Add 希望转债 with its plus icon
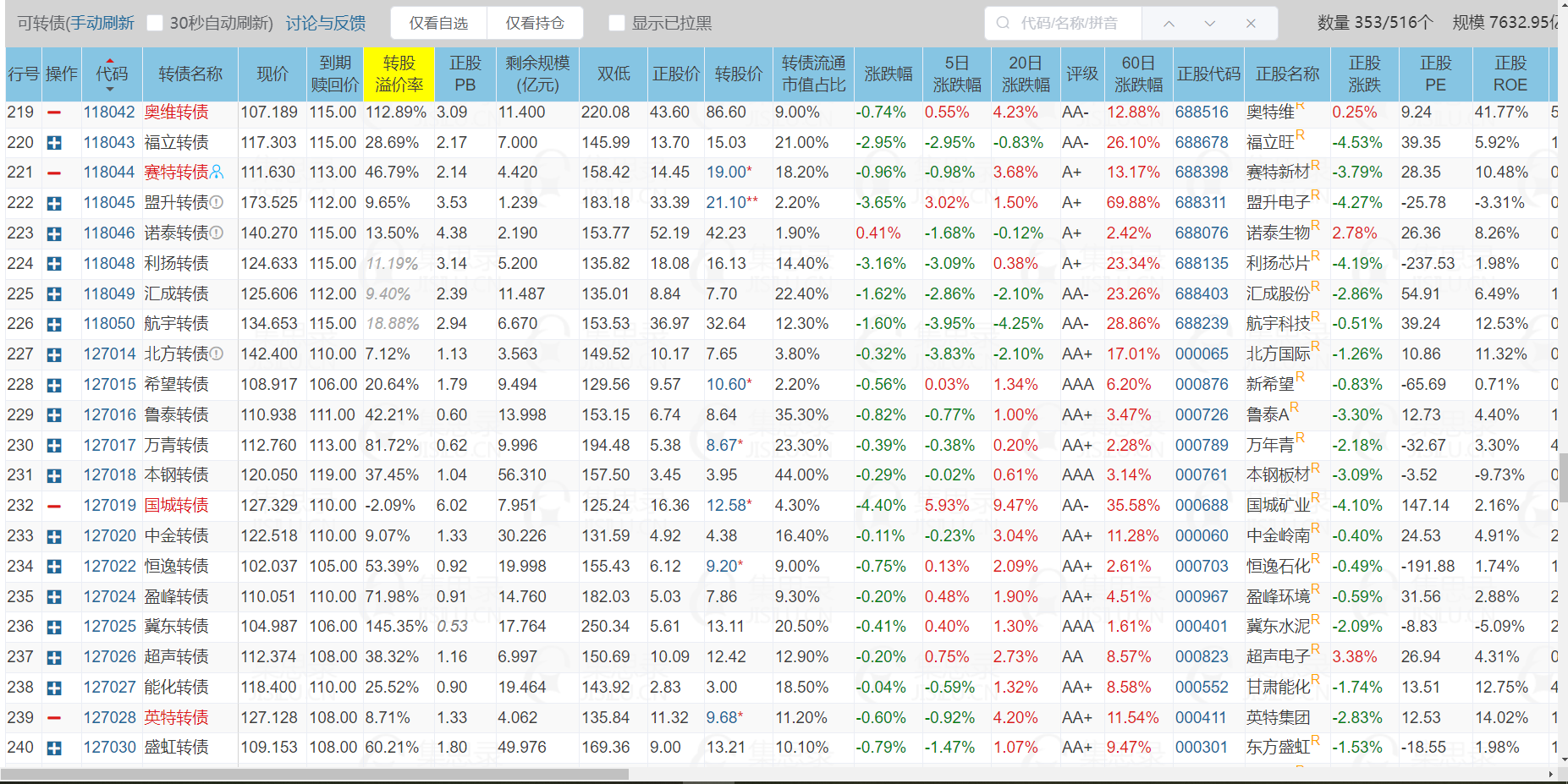The width and height of the screenshot is (1568, 784). click(54, 385)
